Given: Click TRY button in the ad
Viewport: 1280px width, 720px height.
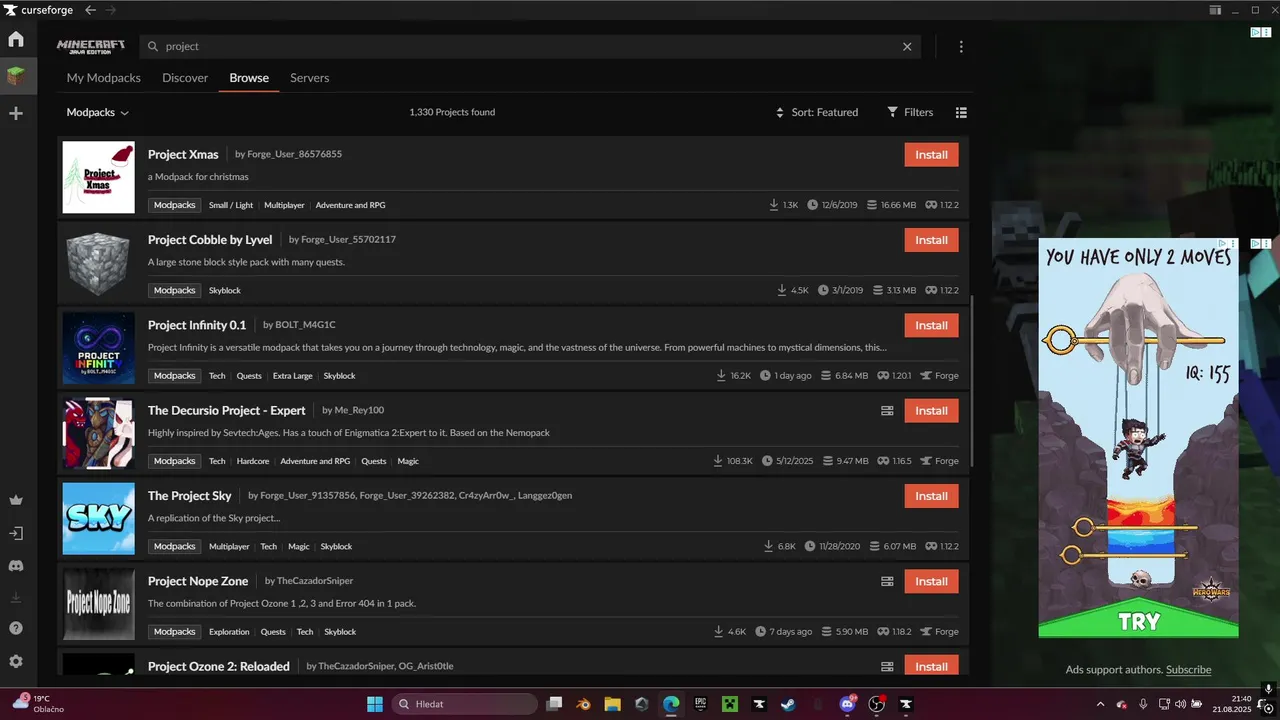Looking at the screenshot, I should point(1139,621).
